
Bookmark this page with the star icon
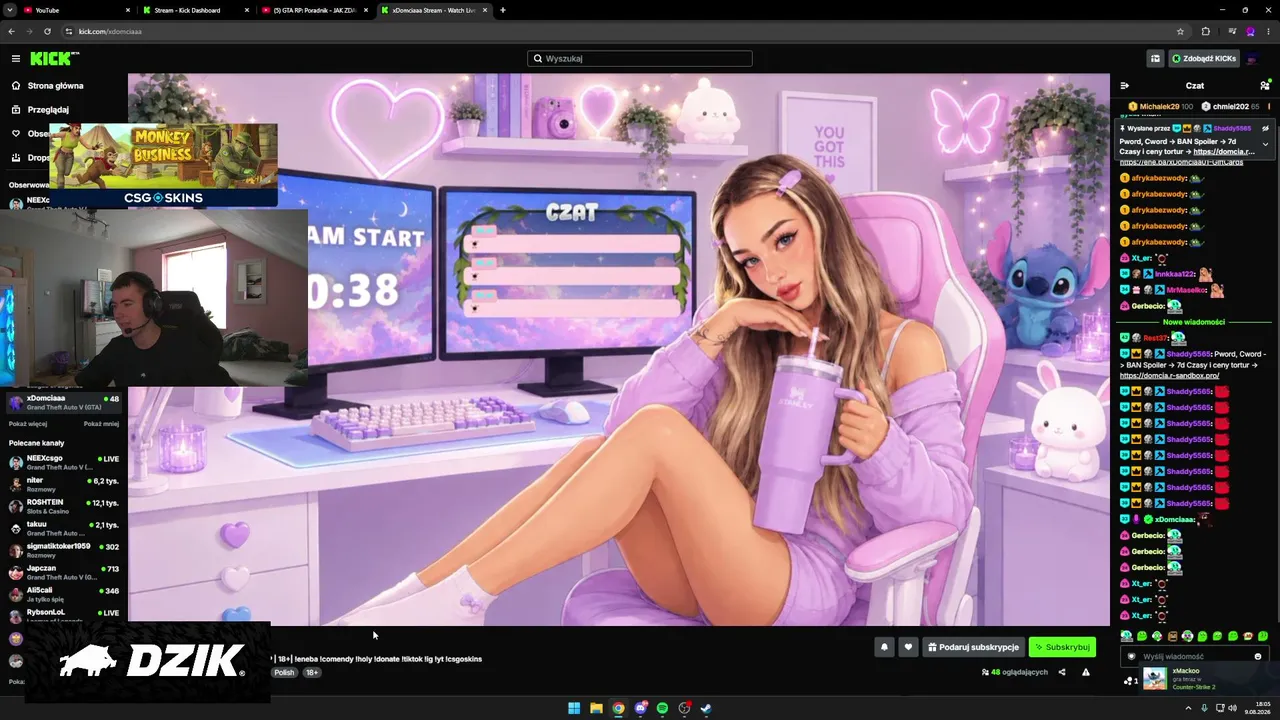pos(1180,31)
